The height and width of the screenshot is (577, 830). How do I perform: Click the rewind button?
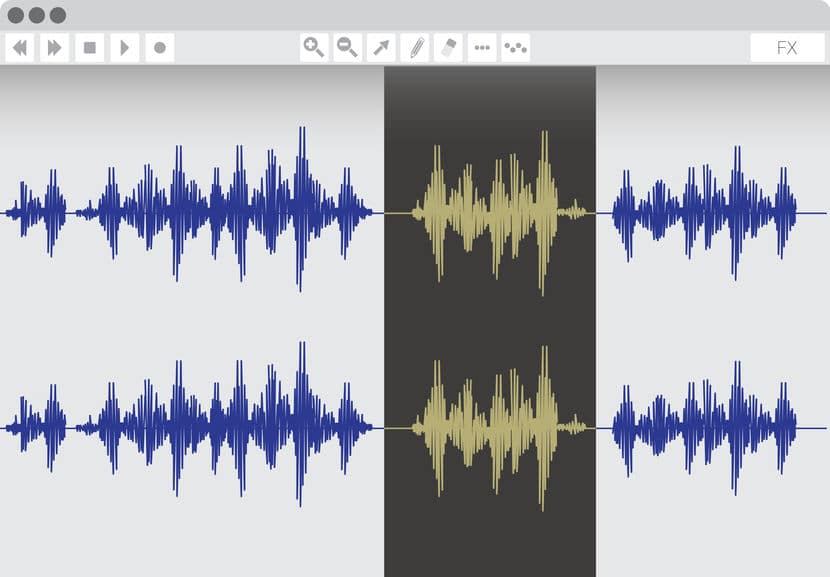pos(20,48)
